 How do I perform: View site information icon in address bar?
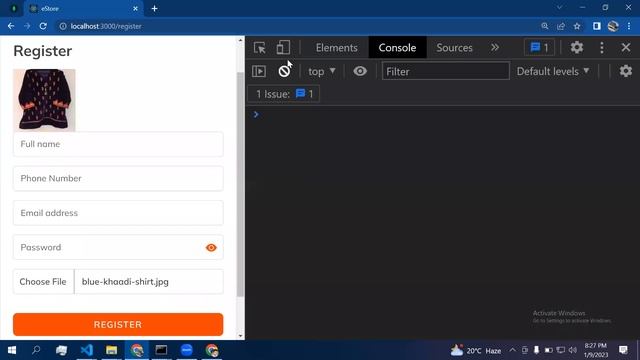[x=62, y=26]
